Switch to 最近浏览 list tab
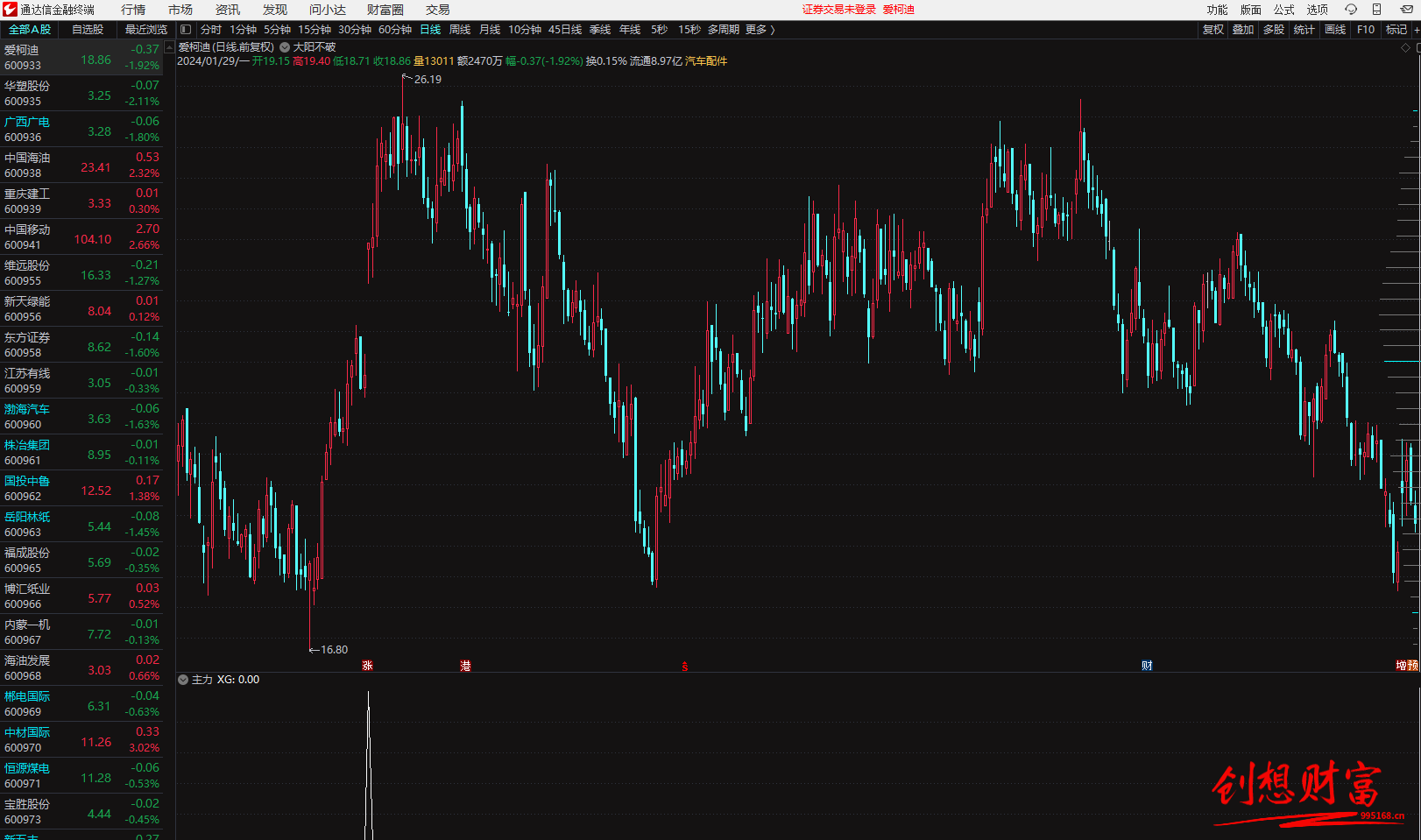This screenshot has height=840, width=1421. coord(145,30)
